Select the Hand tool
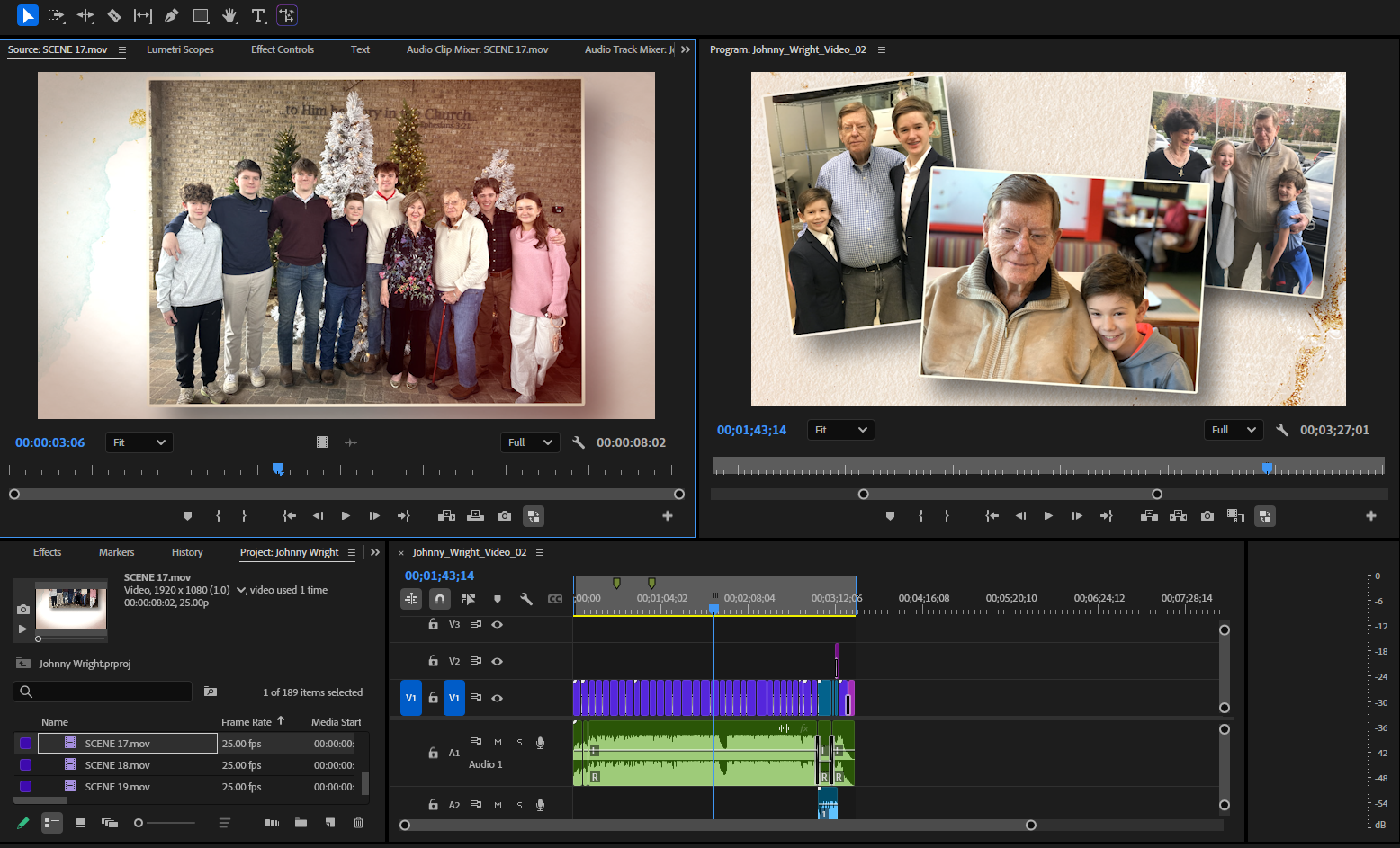Image resolution: width=1400 pixels, height=848 pixels. click(x=229, y=15)
